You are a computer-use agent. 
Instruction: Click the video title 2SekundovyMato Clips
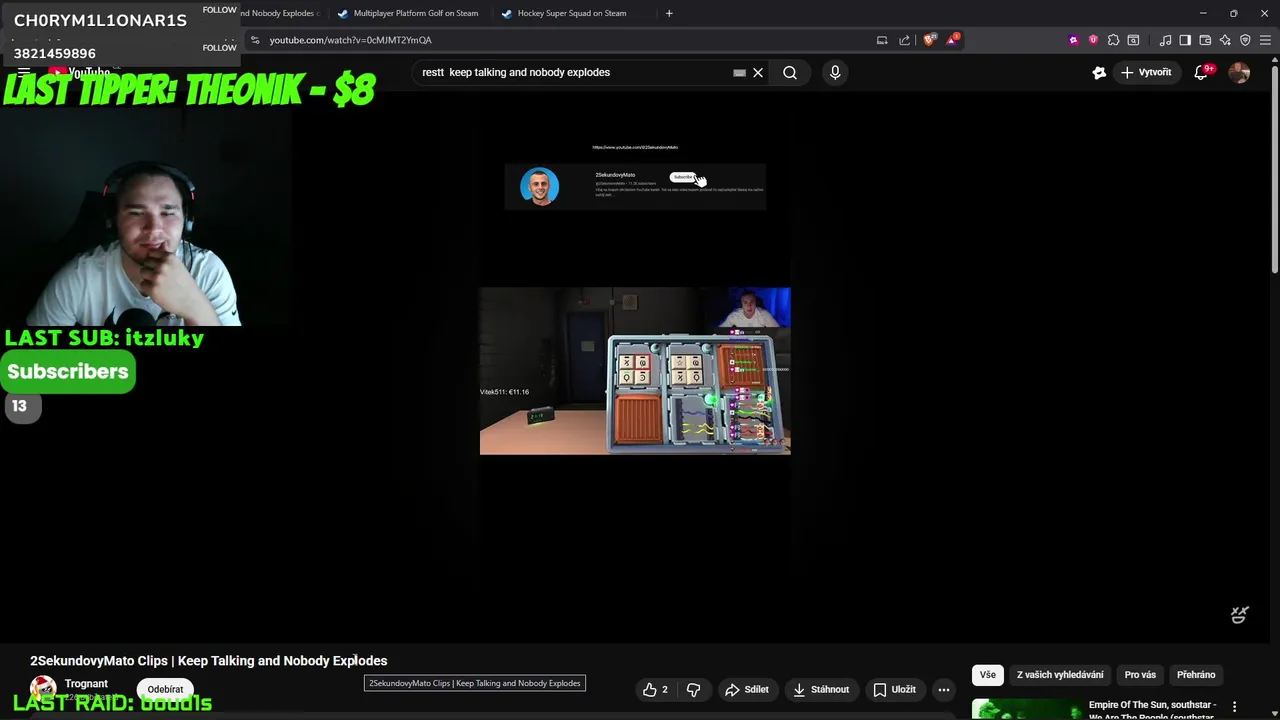click(208, 661)
